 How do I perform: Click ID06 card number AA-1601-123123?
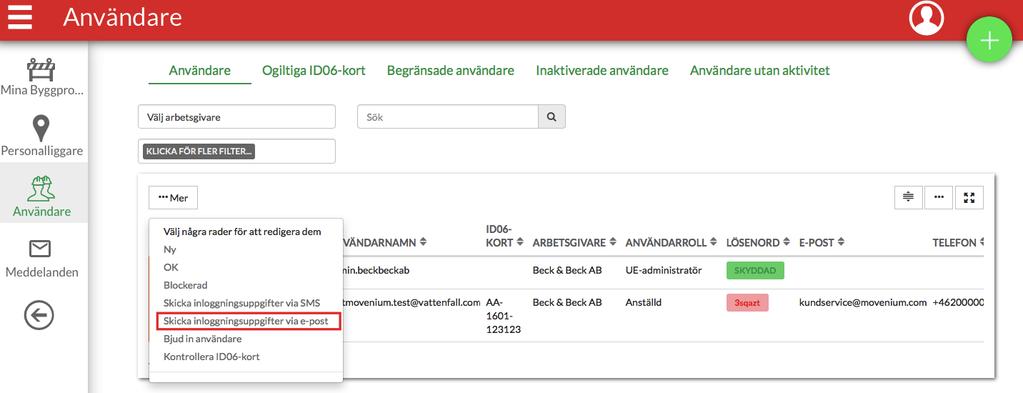coord(503,316)
